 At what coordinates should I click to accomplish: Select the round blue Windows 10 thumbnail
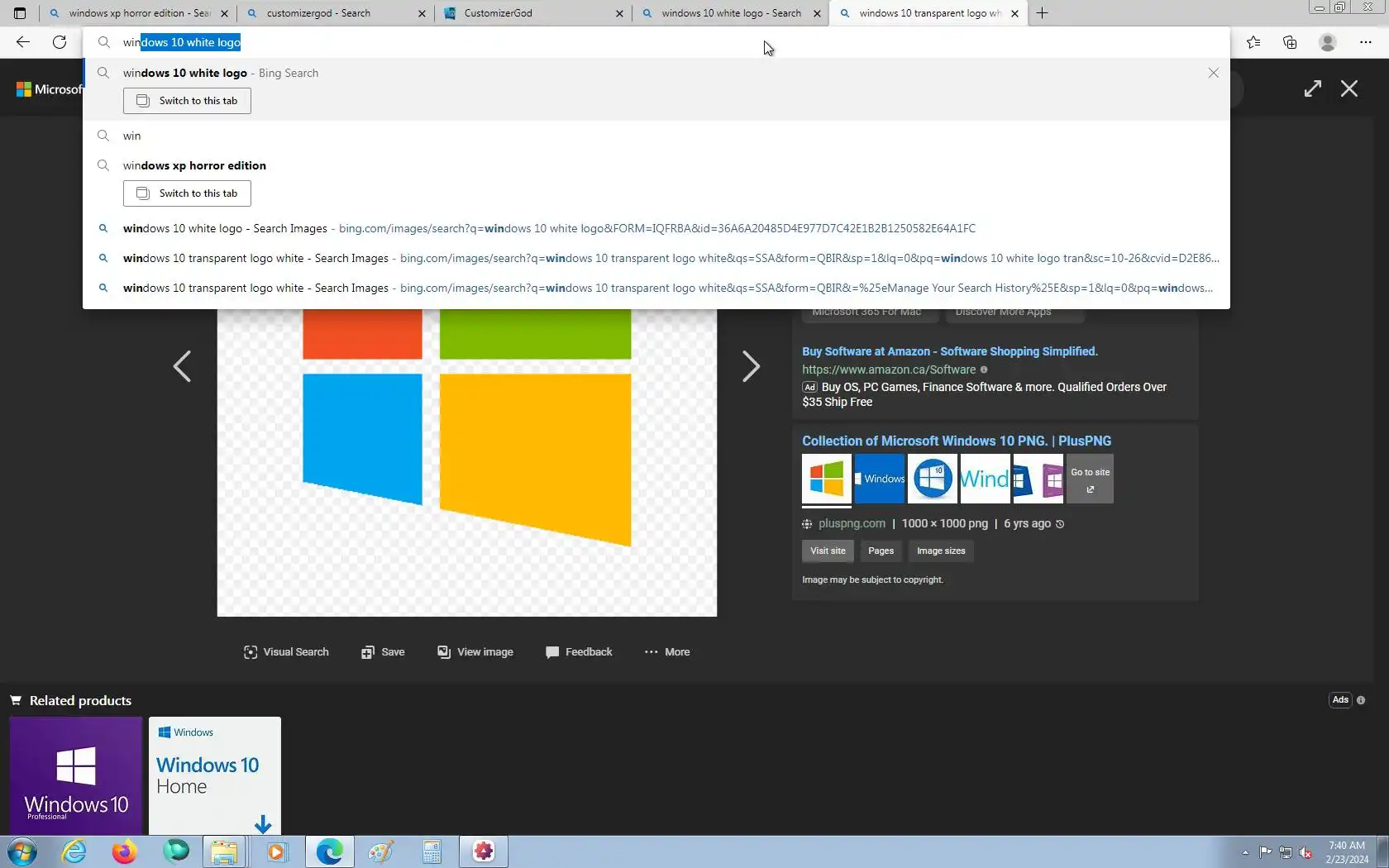click(933, 479)
